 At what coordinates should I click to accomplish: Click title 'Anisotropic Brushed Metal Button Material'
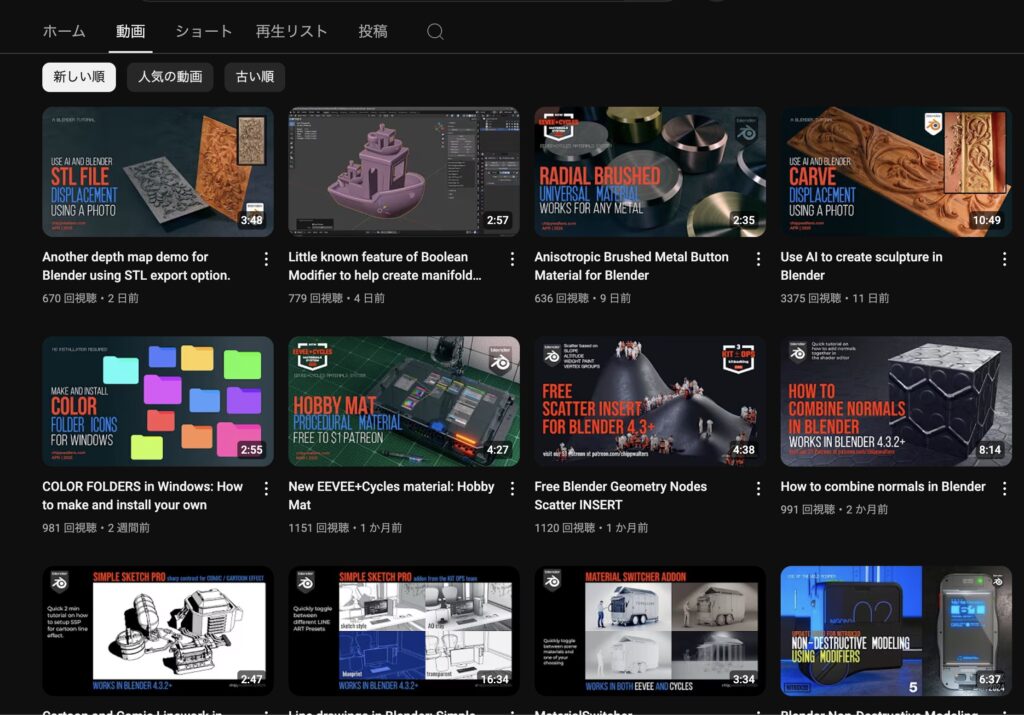pos(632,266)
